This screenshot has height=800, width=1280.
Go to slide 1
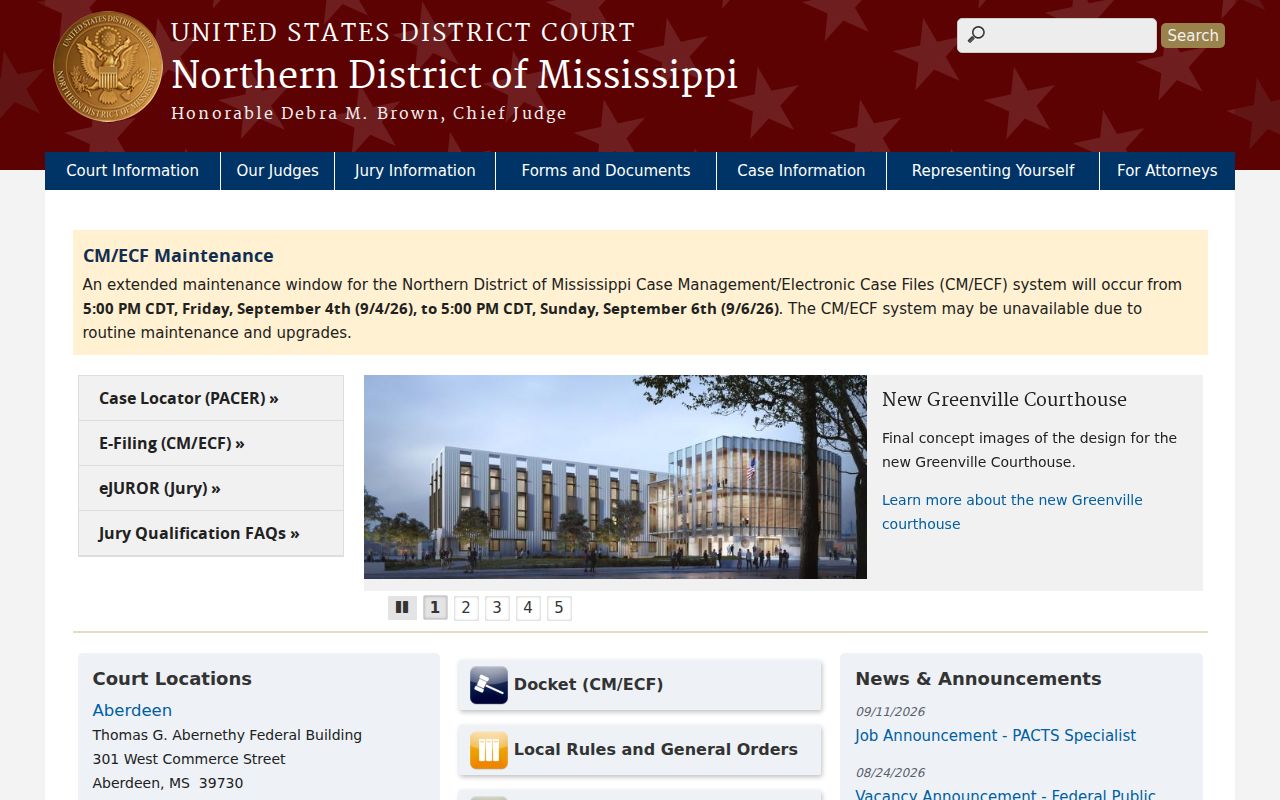click(435, 607)
